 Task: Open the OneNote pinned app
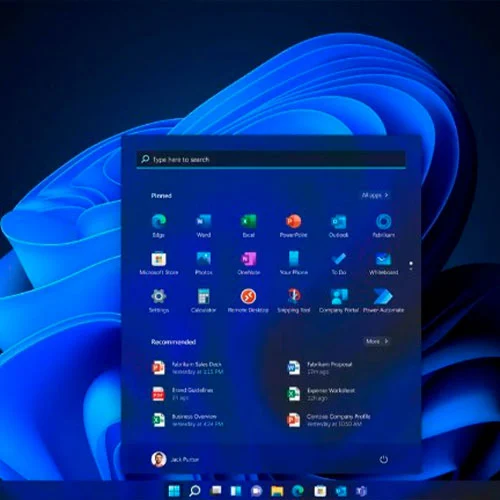coord(249,263)
